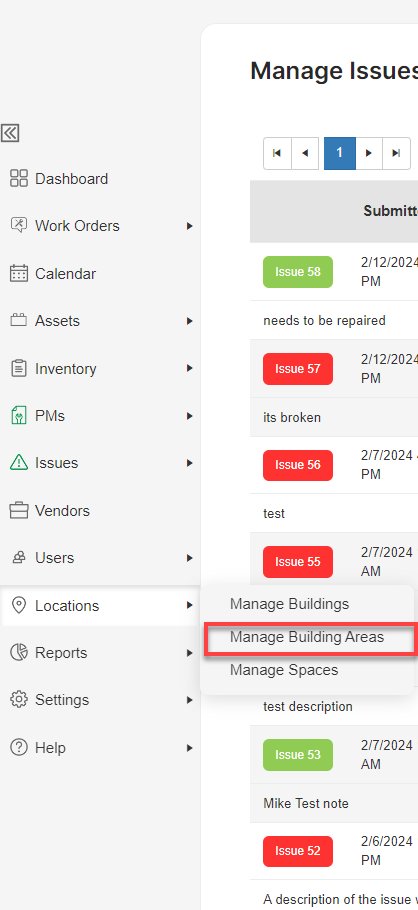Image resolution: width=418 pixels, height=910 pixels.
Task: Collapse the sidebar with the double-chevron icon
Action: (10, 133)
